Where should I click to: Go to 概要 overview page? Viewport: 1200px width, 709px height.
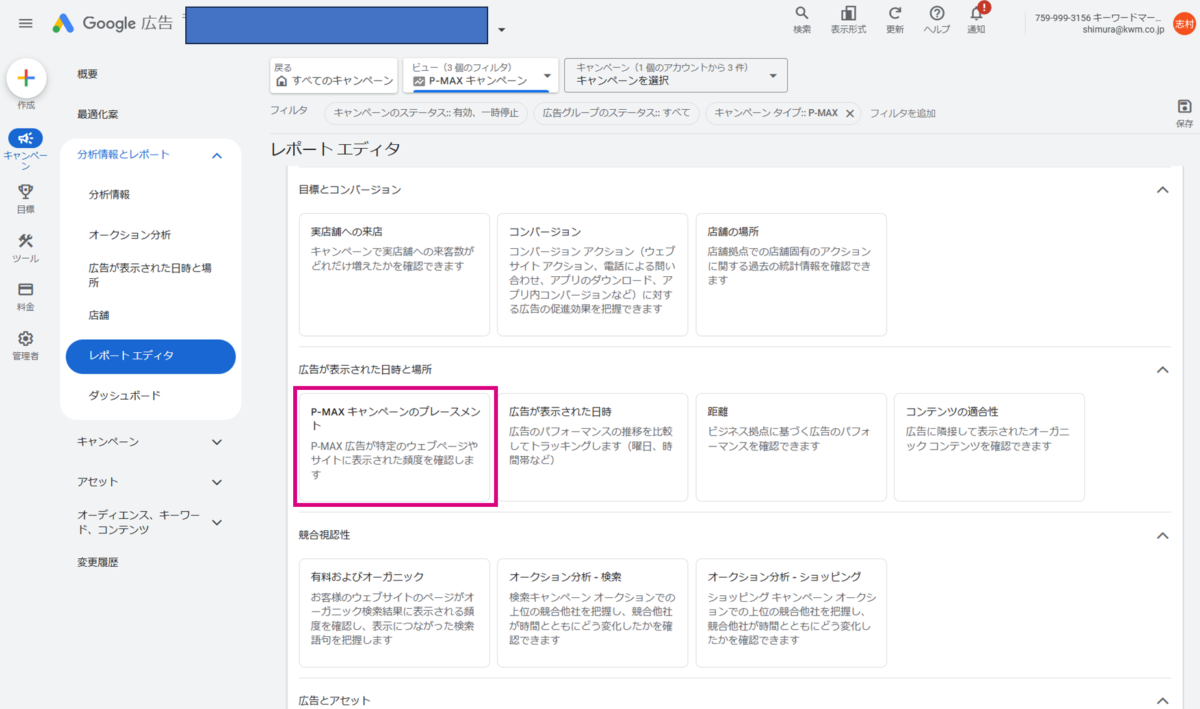87,74
